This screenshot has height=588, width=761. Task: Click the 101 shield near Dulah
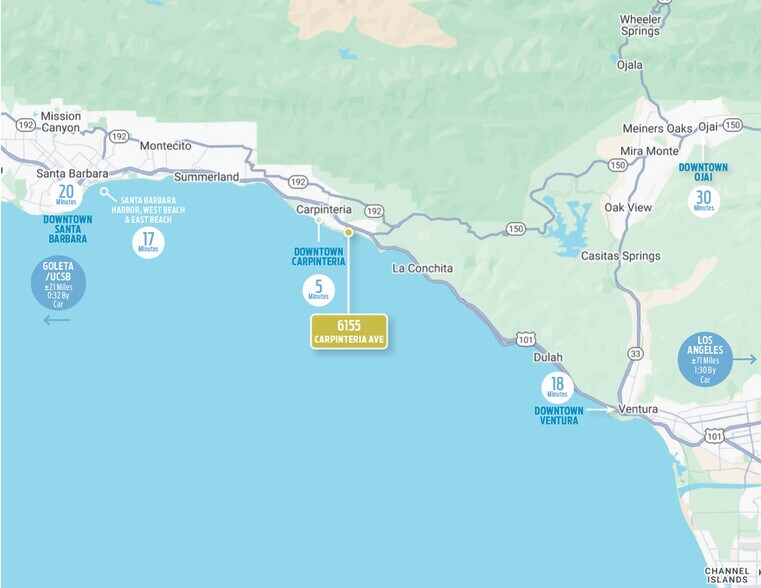coord(526,340)
